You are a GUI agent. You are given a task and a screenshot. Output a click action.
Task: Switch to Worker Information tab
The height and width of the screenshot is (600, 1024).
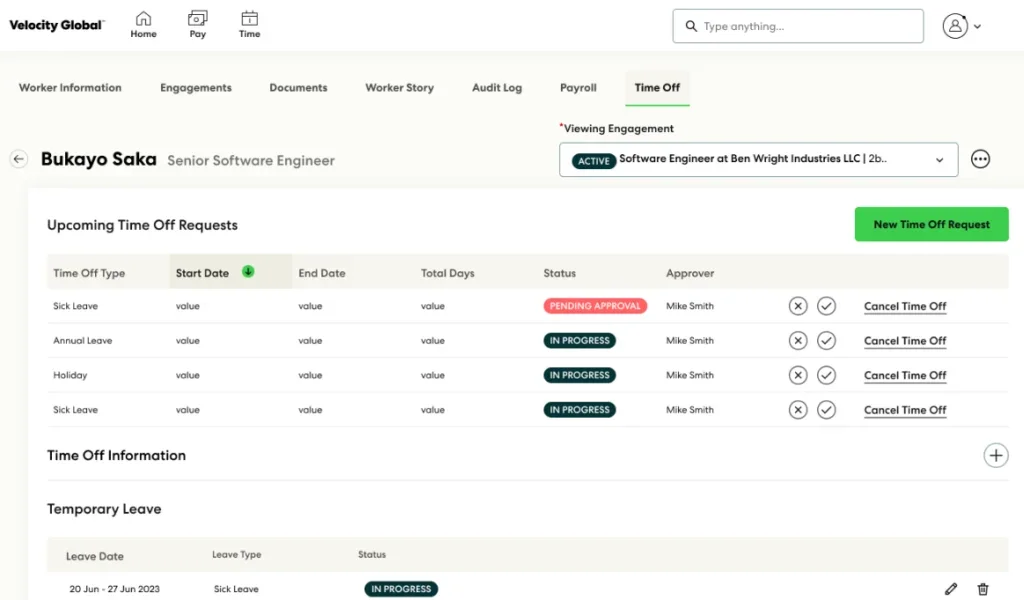click(x=70, y=87)
